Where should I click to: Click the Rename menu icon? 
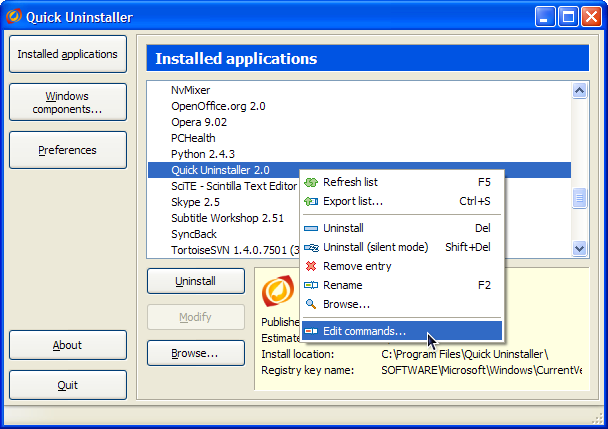coord(311,285)
